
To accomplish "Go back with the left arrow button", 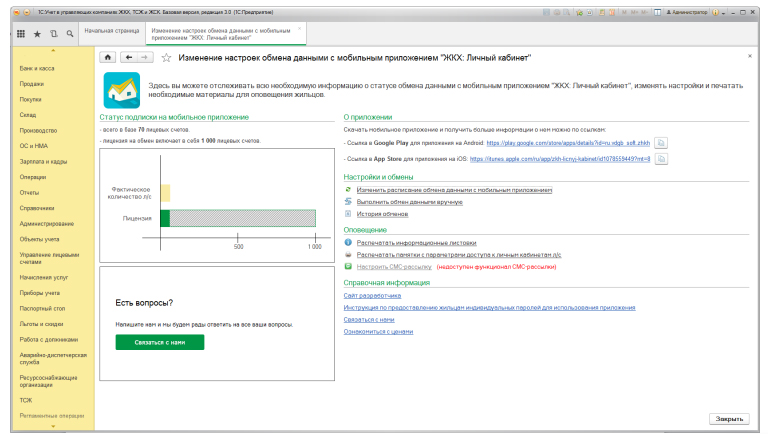I will pyautogui.click(x=127, y=58).
